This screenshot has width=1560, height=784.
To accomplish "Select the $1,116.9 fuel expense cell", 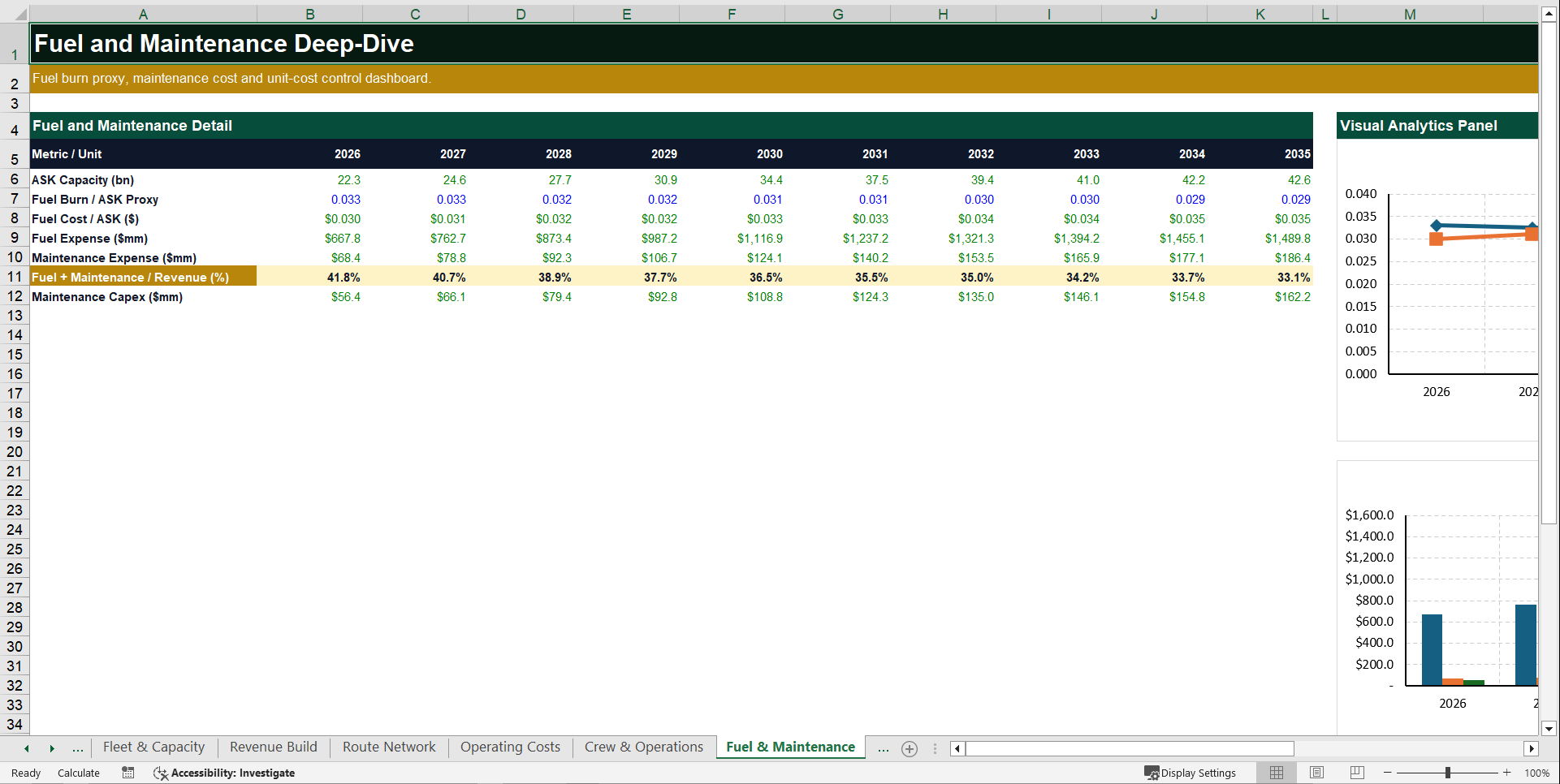I will [x=732, y=239].
